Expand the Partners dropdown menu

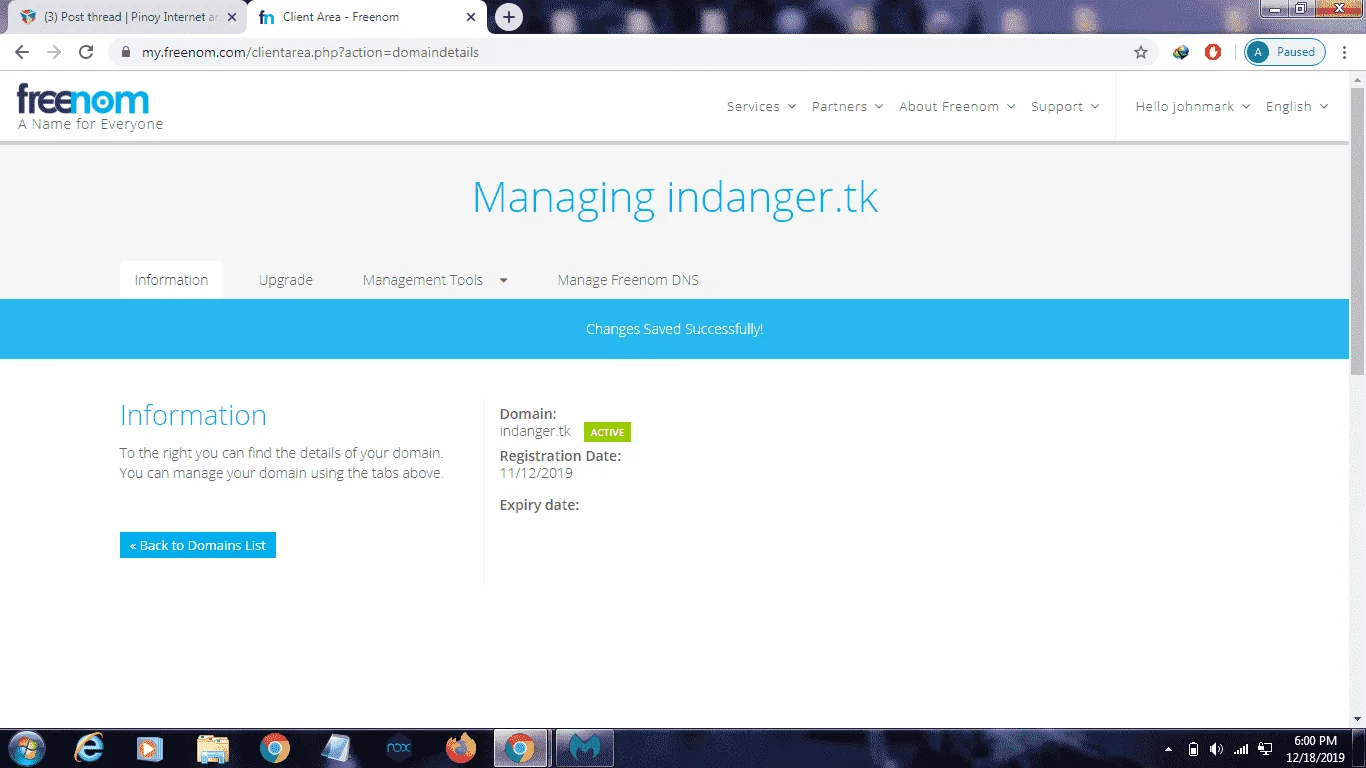[847, 107]
